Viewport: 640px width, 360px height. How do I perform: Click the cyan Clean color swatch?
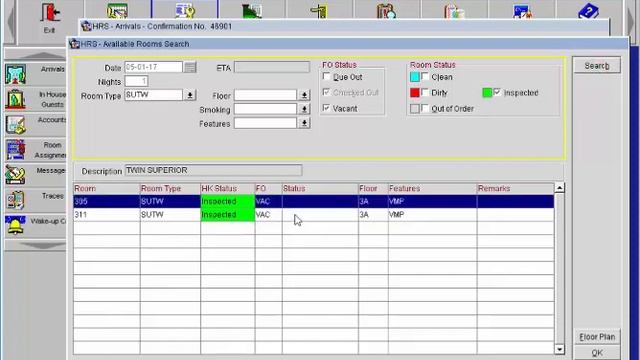(415, 77)
